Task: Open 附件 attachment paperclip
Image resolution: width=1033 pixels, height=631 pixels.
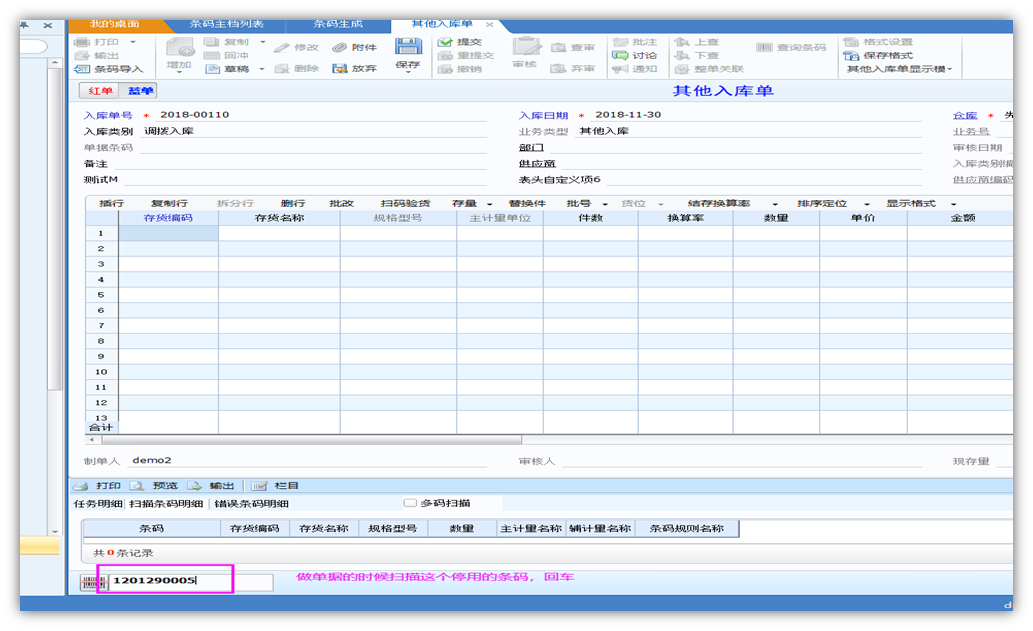Action: pyautogui.click(x=339, y=47)
